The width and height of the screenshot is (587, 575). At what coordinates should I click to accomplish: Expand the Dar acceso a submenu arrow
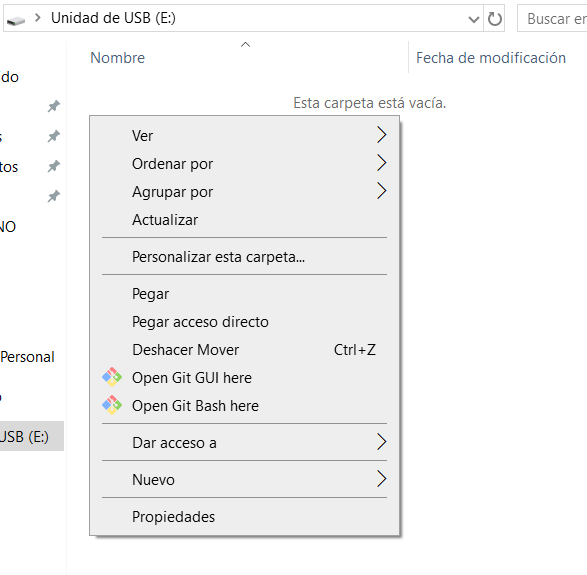[x=381, y=442]
